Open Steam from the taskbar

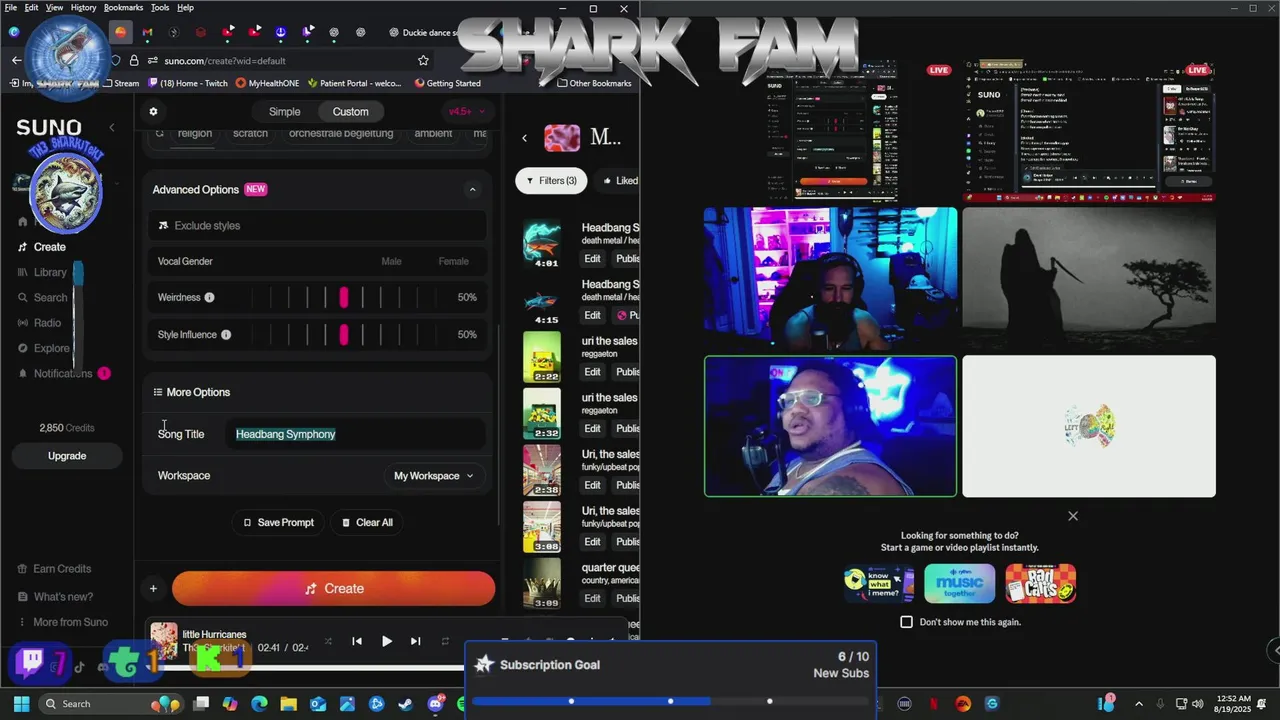coord(405,704)
